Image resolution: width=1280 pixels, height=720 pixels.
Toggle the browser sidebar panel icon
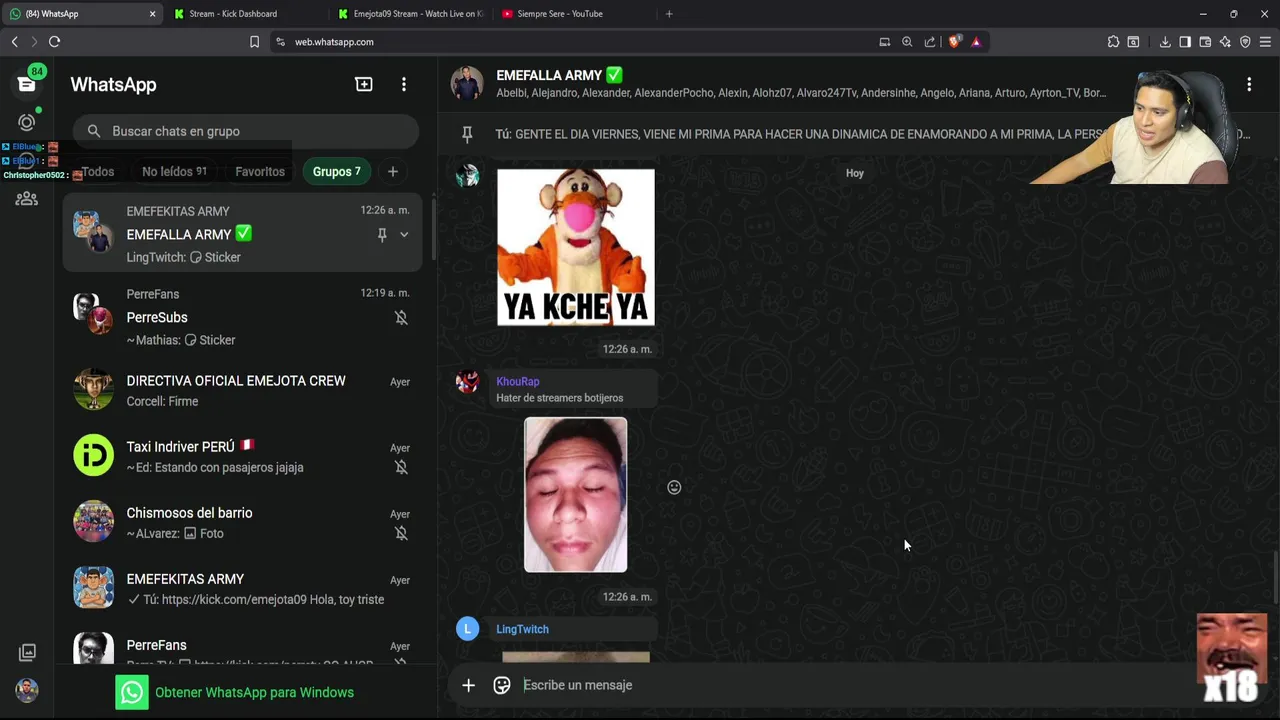point(1185,42)
